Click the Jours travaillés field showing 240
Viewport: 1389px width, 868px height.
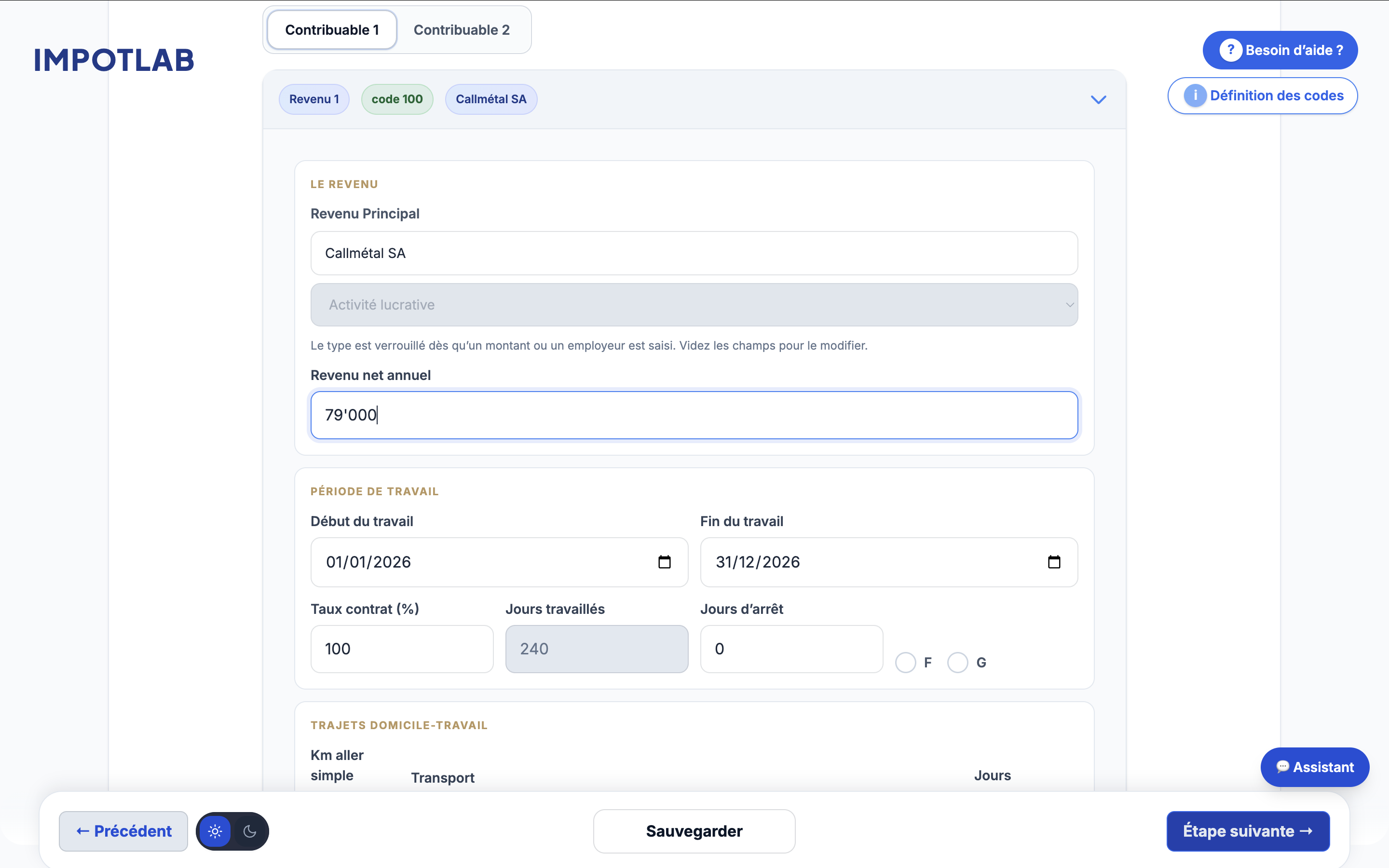click(596, 649)
